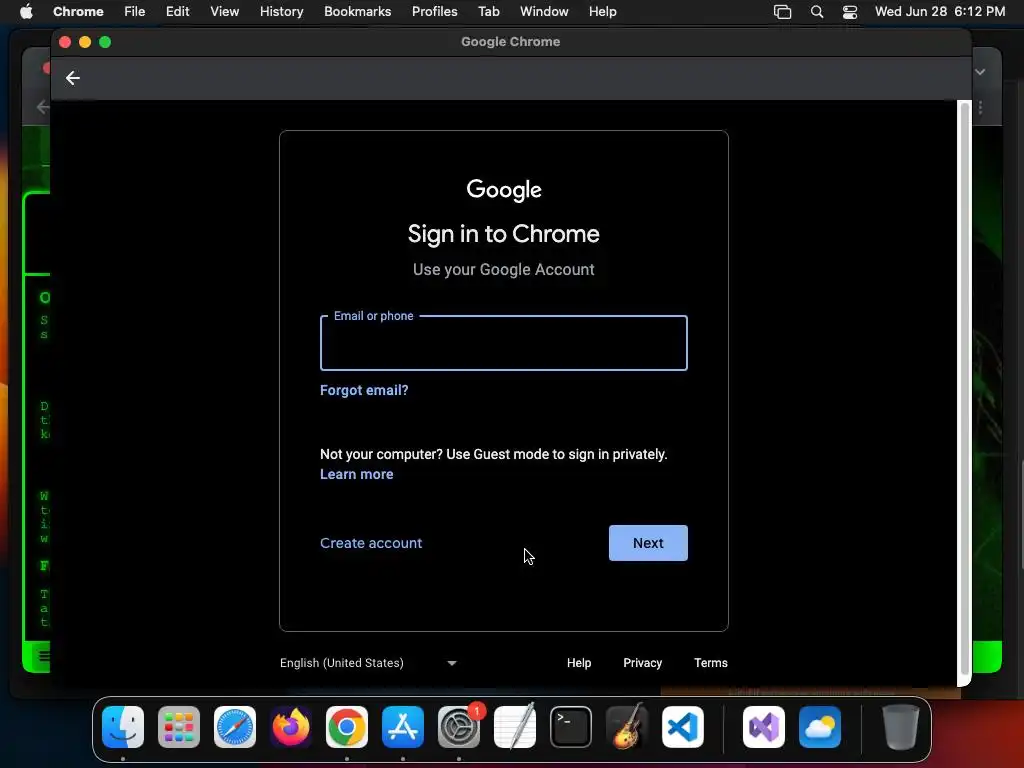Open the Profiles menu
This screenshot has height=768, width=1024.
434,11
